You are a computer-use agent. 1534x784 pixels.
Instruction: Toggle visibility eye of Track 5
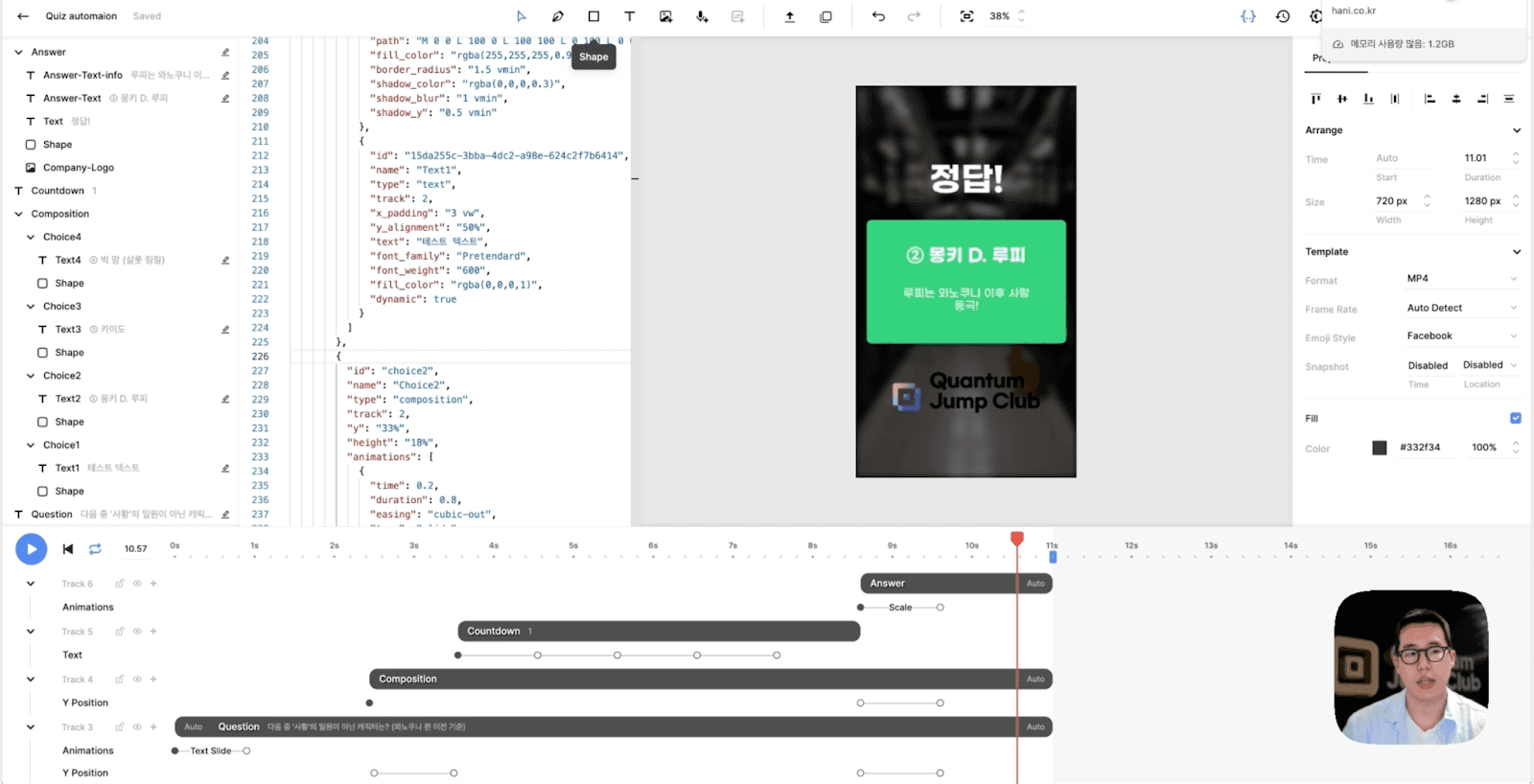[x=137, y=632]
